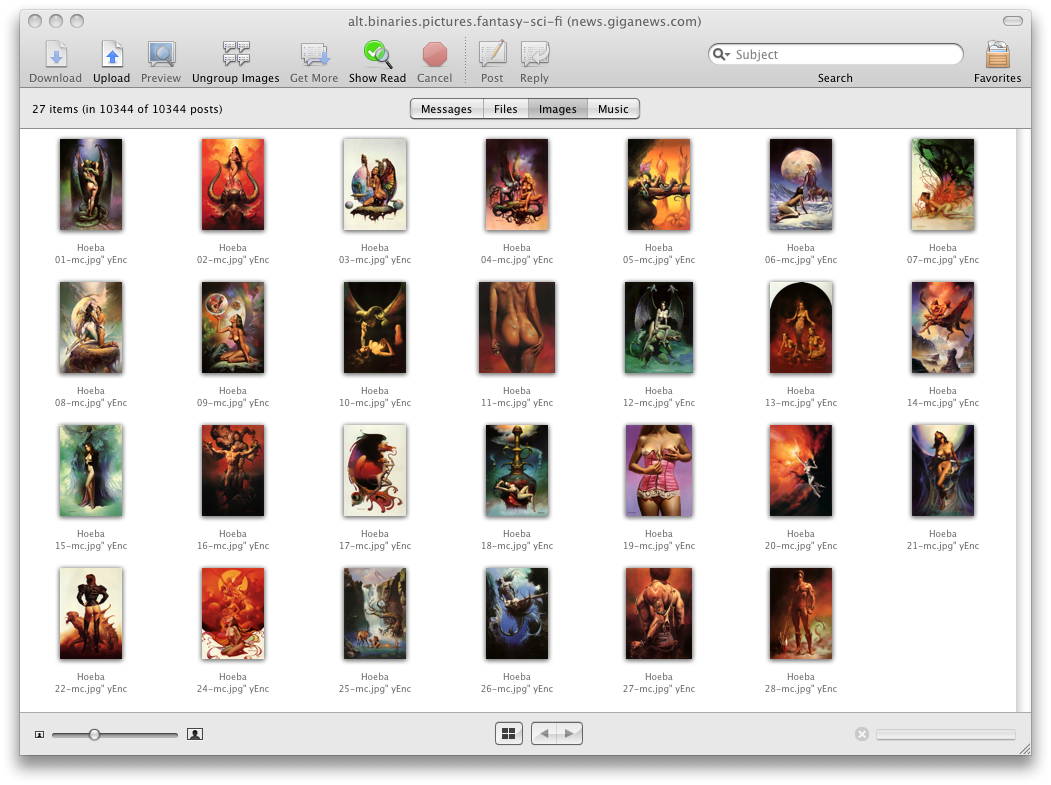
Task: Select the Hoeba 16-mc.jpg thumbnail
Action: (233, 471)
